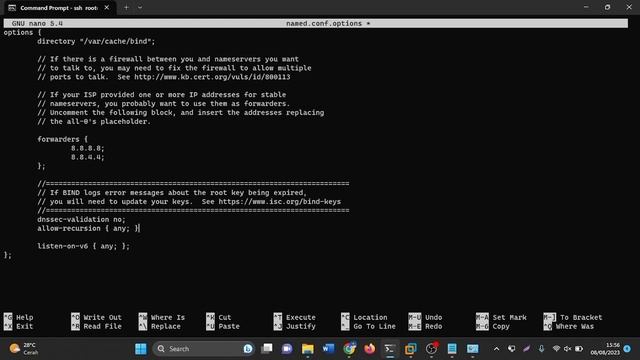Open the clock and date 15:56

coord(605,349)
